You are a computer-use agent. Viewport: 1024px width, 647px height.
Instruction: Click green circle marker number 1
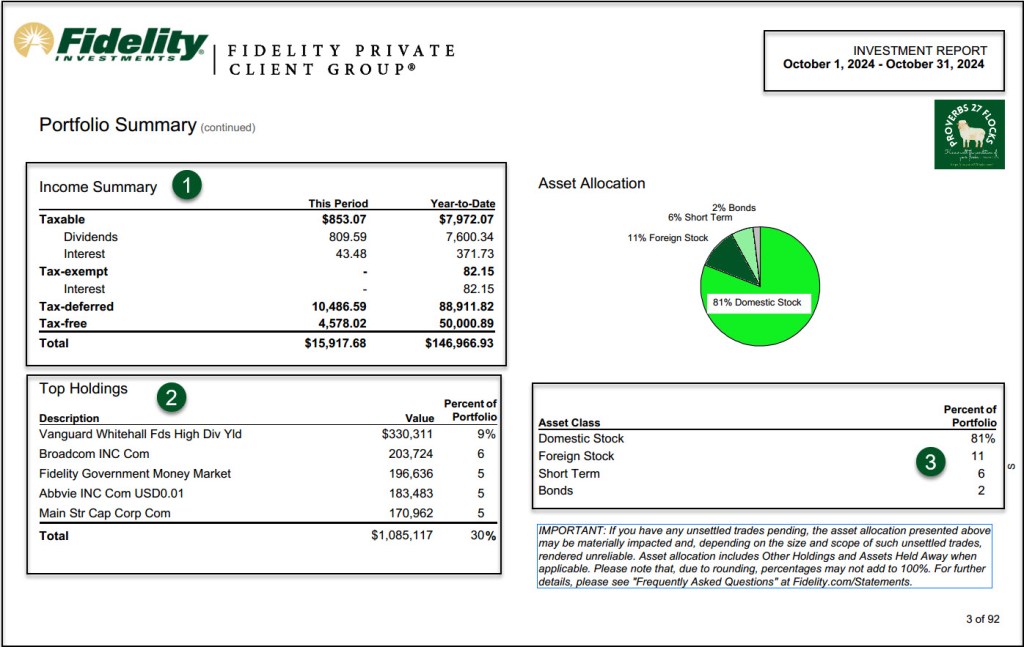coord(187,186)
